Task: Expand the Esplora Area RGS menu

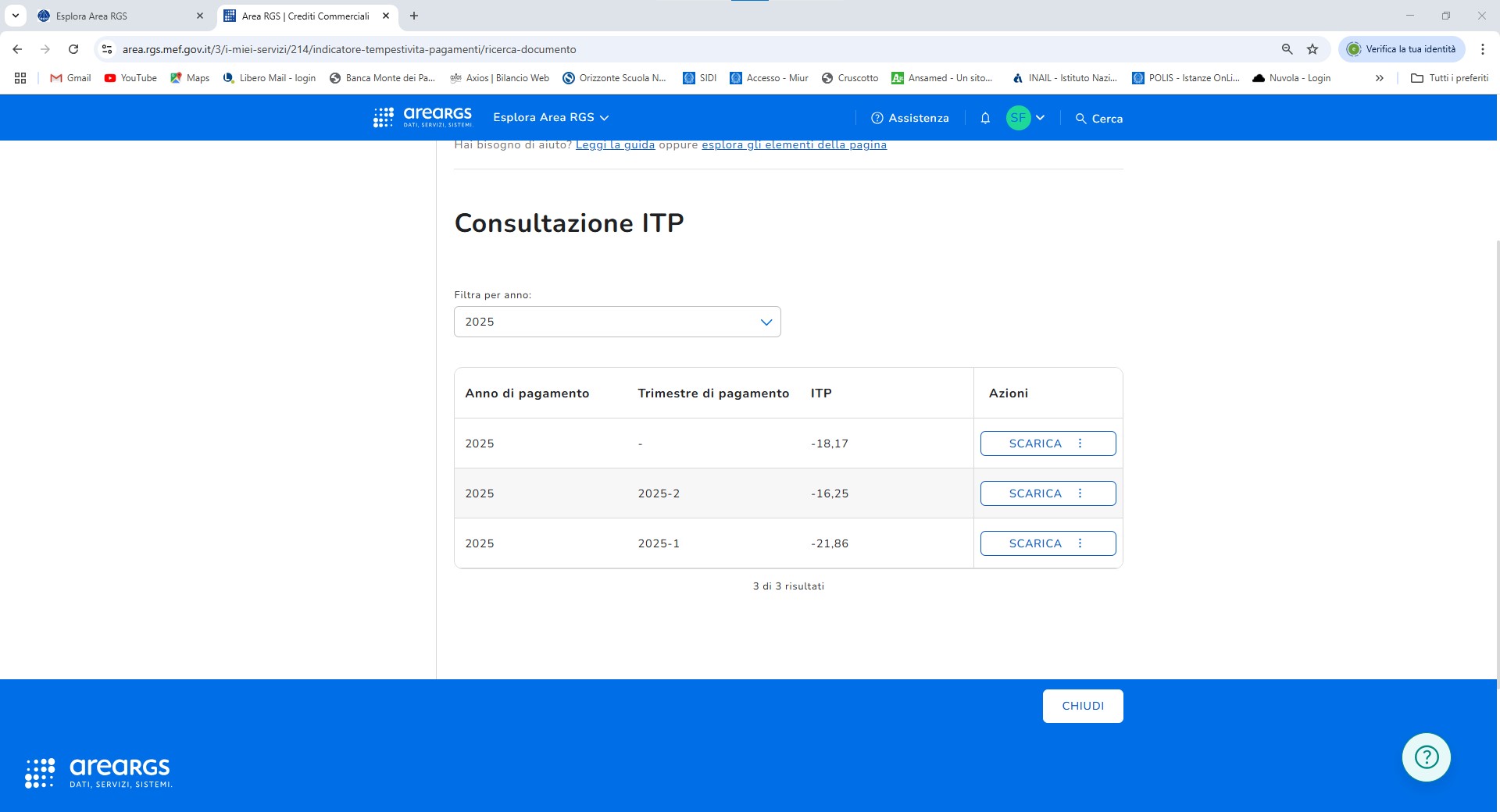Action: click(551, 118)
